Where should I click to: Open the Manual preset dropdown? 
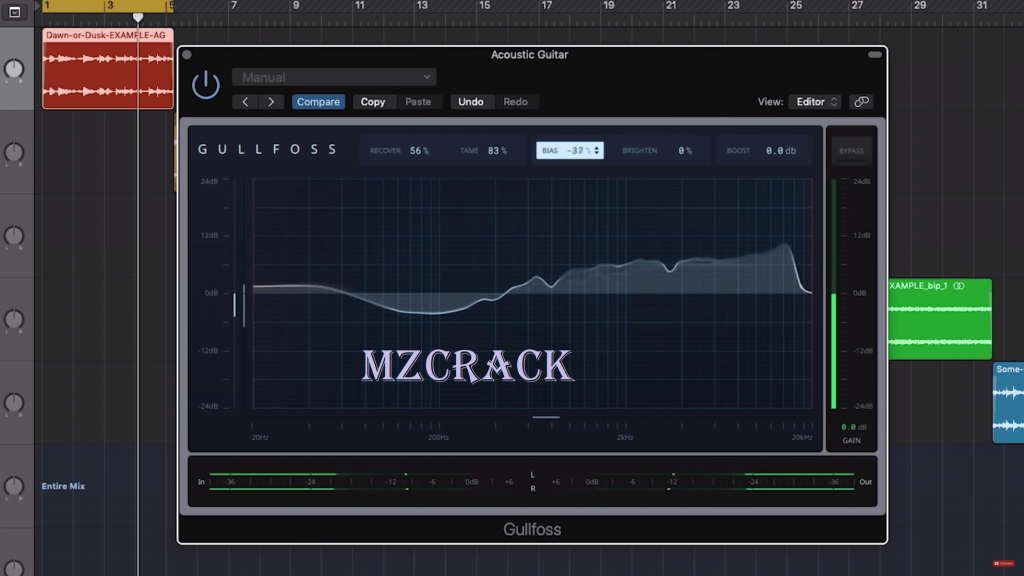(334, 77)
